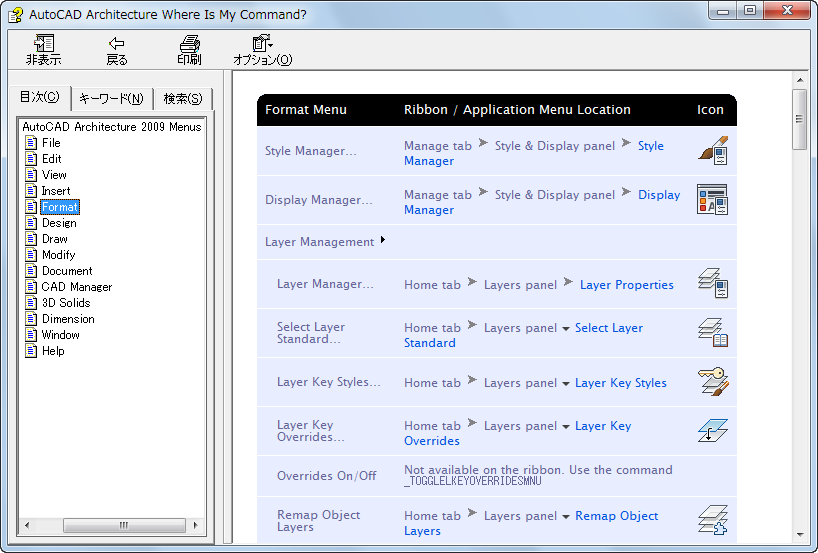This screenshot has width=818, height=553.
Task: Click the page icon beside Help
Action: pos(31,351)
